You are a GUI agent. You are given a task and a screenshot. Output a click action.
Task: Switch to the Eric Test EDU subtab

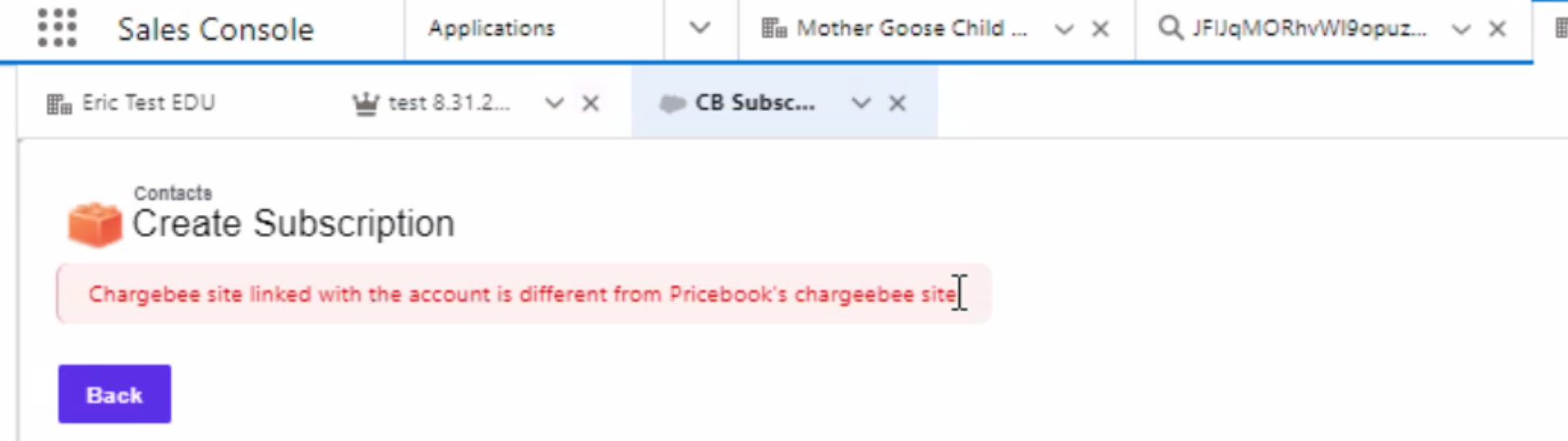148,103
